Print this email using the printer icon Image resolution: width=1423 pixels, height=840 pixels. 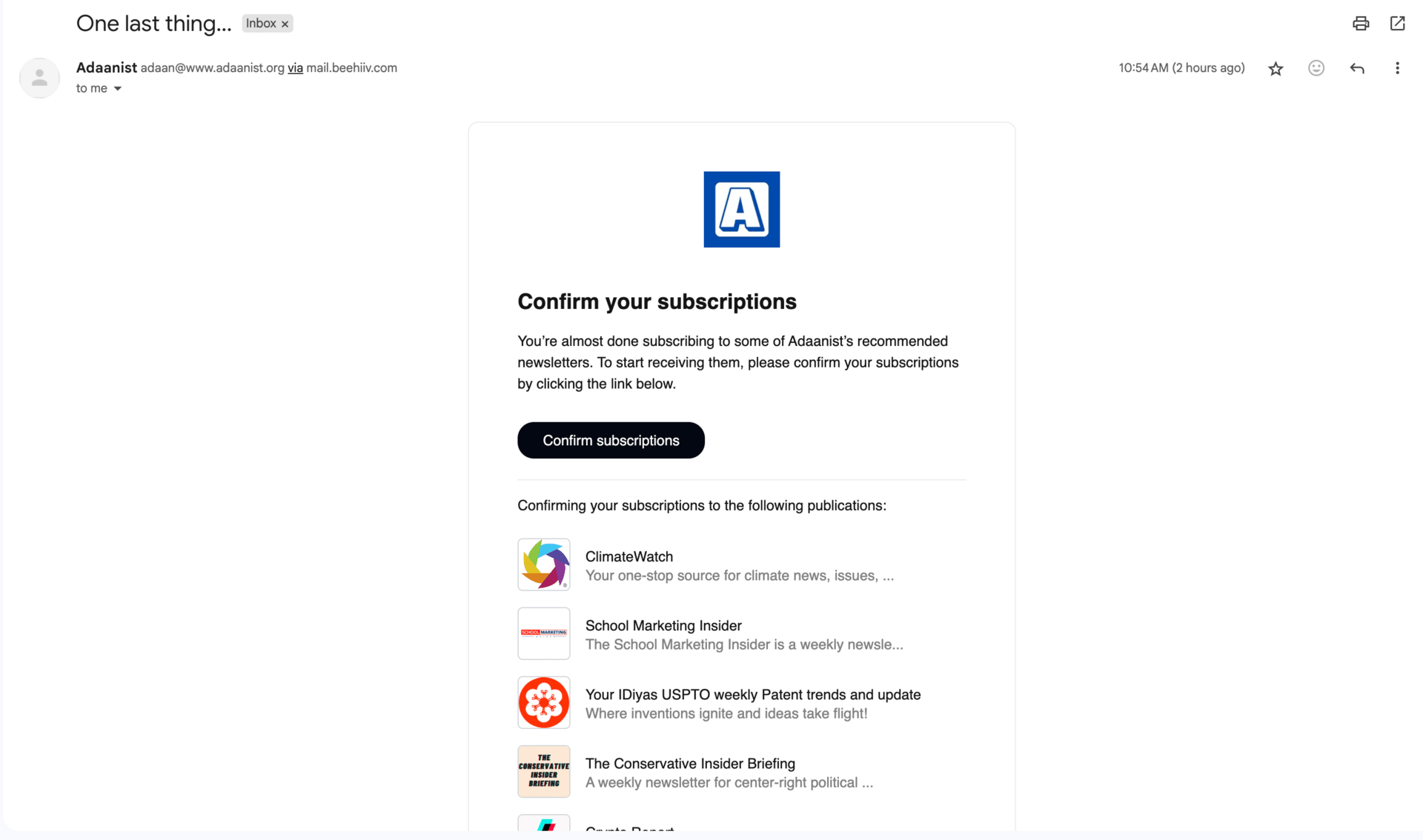(x=1361, y=24)
